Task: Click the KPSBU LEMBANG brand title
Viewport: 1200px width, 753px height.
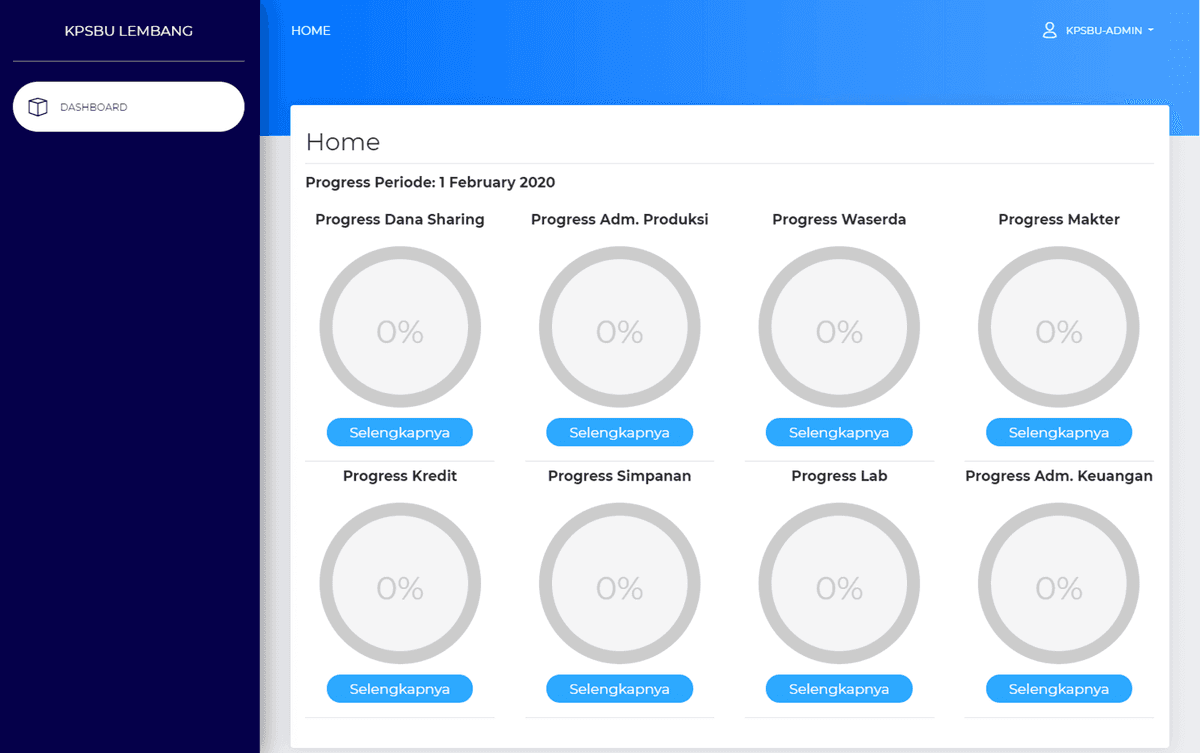Action: 129,31
